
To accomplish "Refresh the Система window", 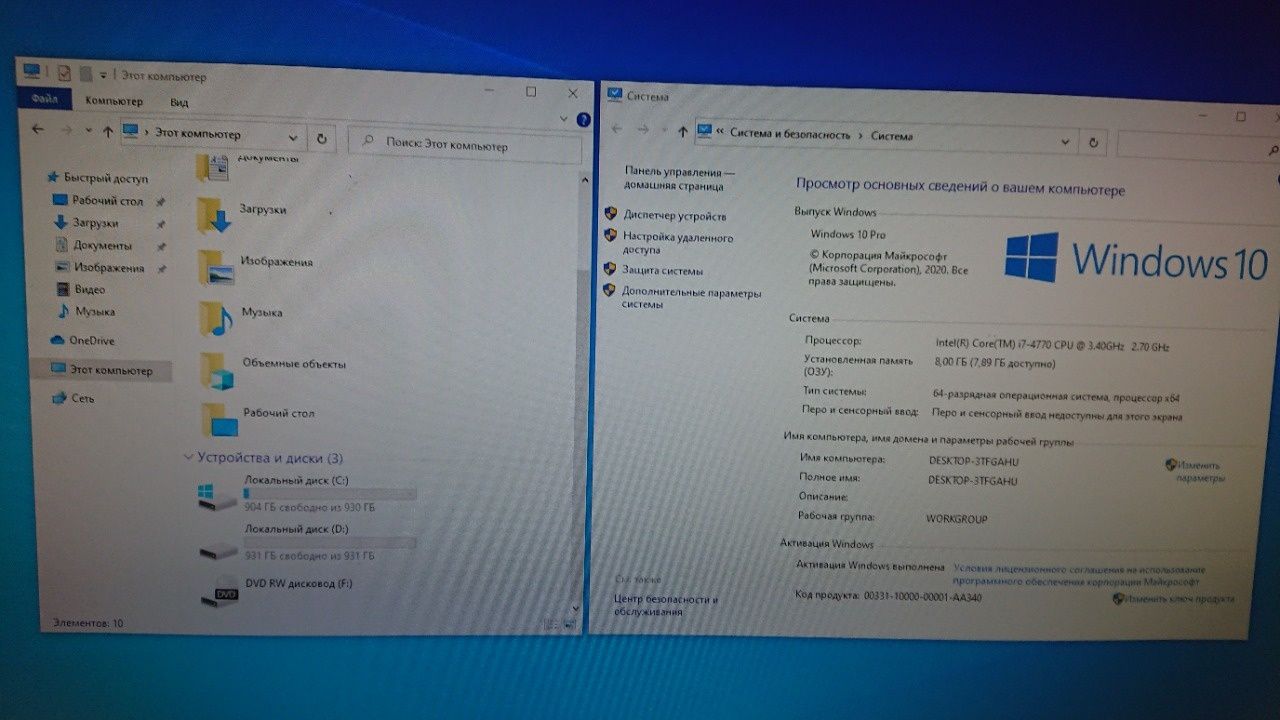I will click(1094, 143).
